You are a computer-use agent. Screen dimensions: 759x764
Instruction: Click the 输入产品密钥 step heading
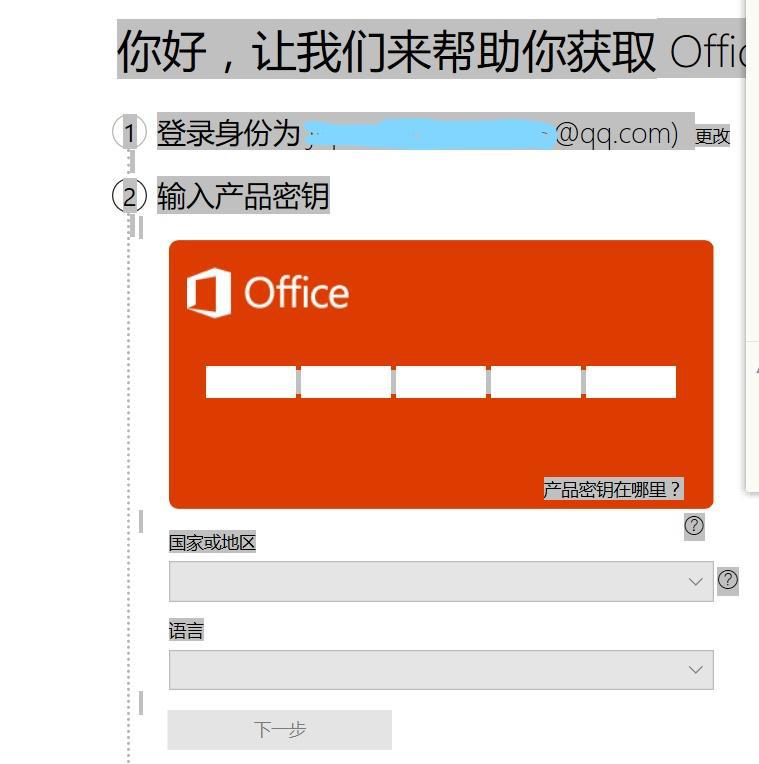tap(243, 195)
